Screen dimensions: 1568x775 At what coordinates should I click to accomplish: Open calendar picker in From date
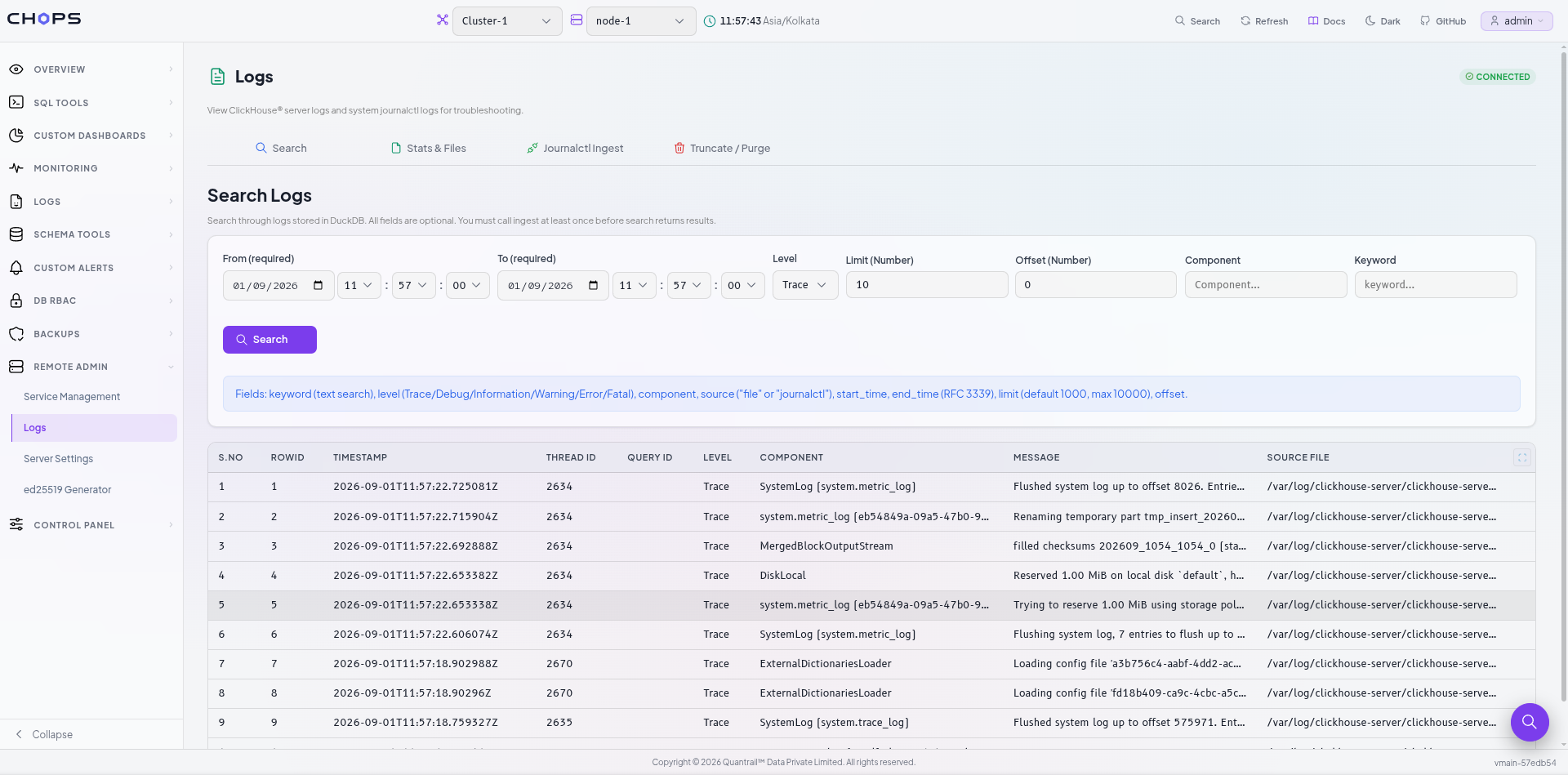[x=318, y=285]
